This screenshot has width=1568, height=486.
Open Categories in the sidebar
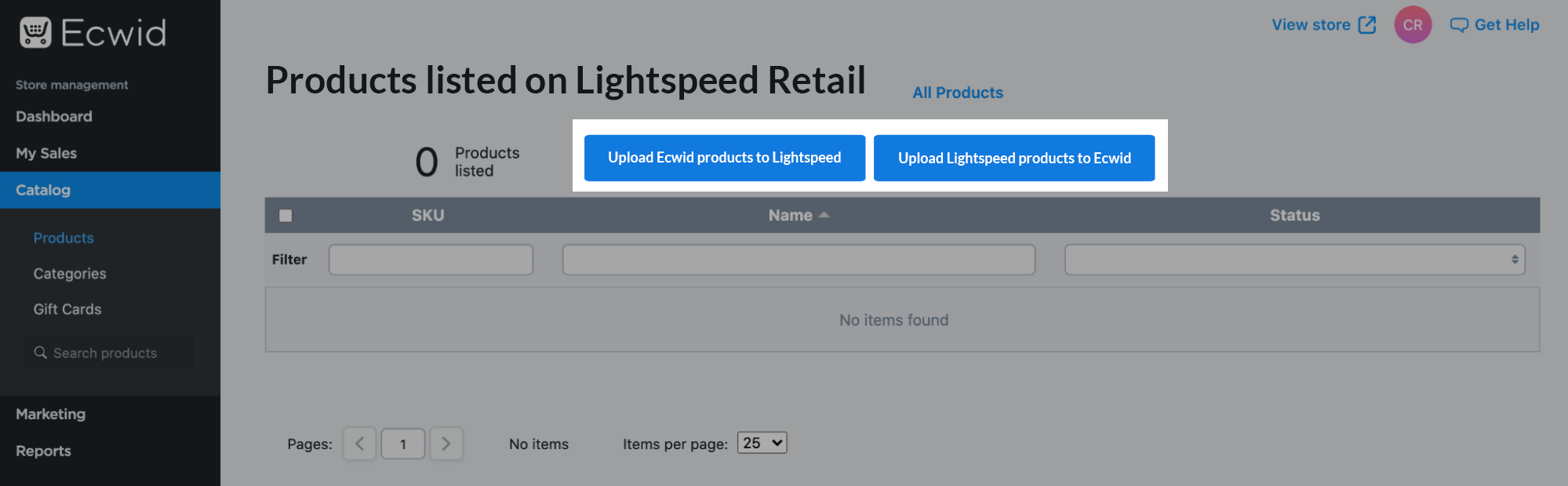coord(70,274)
